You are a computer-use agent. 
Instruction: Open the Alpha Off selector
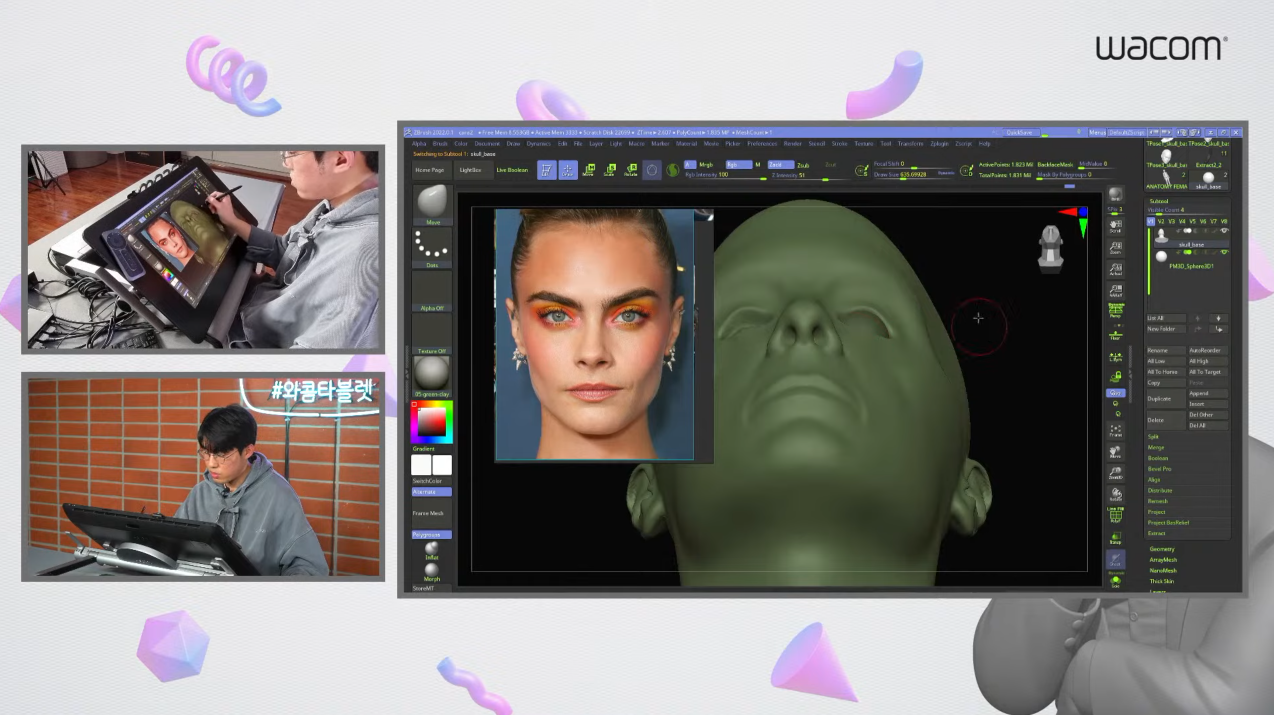coord(432,291)
